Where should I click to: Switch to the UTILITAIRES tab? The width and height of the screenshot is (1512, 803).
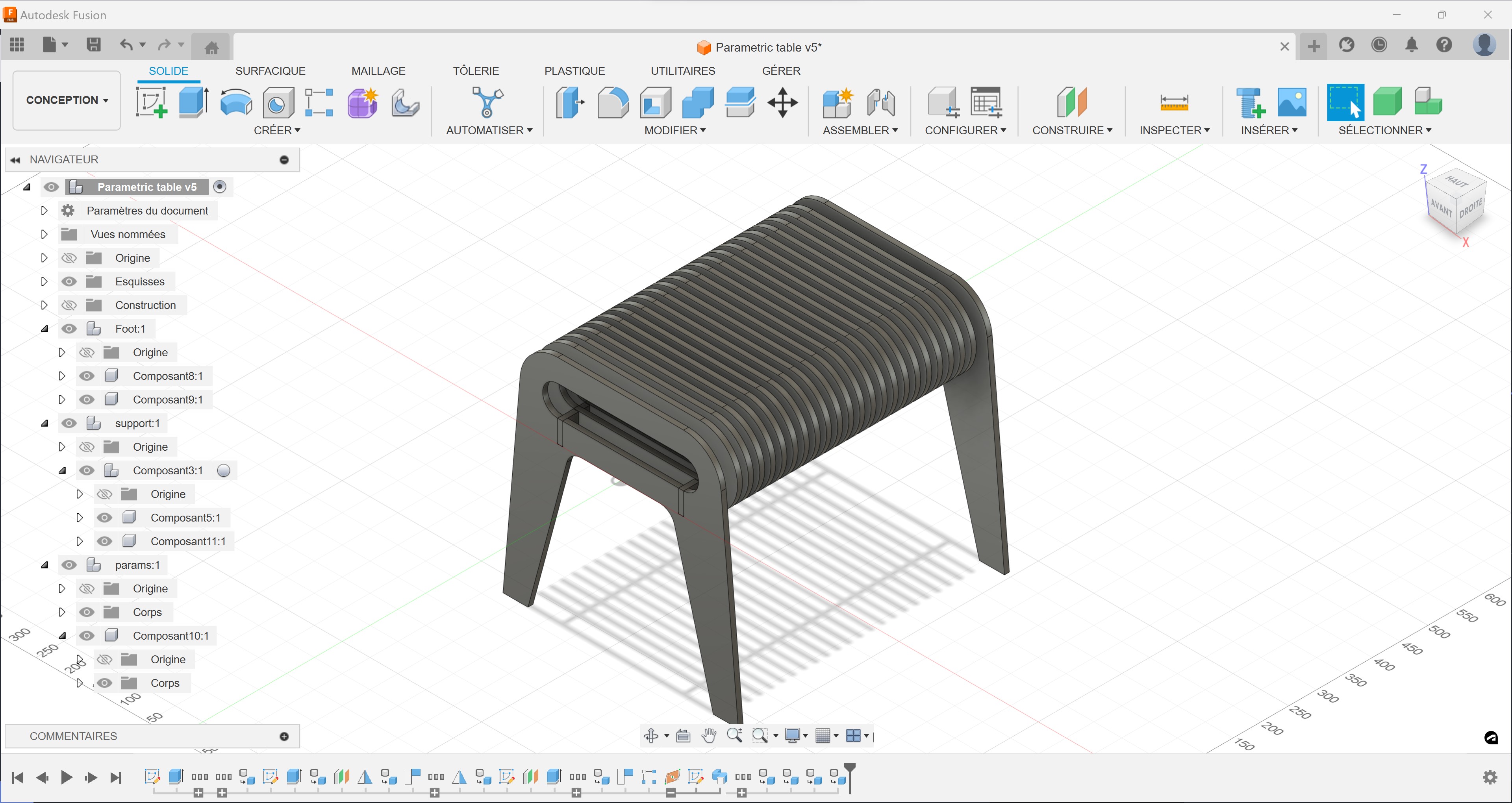point(683,71)
